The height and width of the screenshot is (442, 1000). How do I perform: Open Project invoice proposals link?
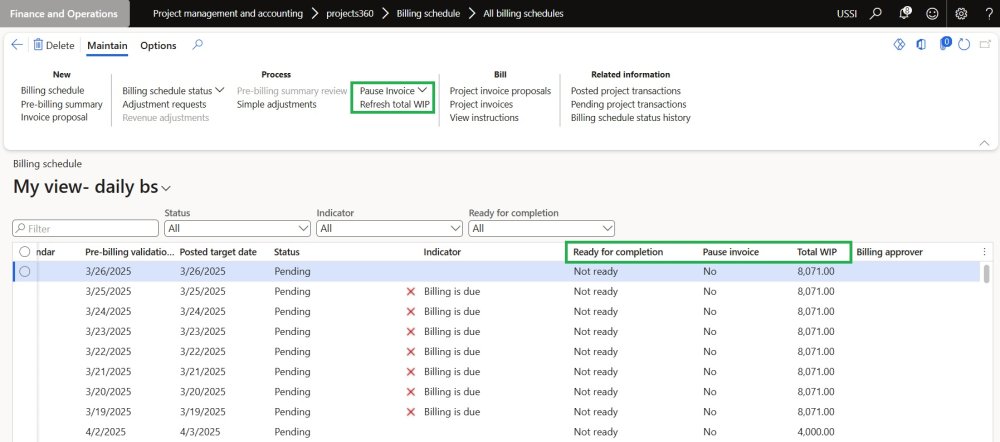[x=500, y=91]
